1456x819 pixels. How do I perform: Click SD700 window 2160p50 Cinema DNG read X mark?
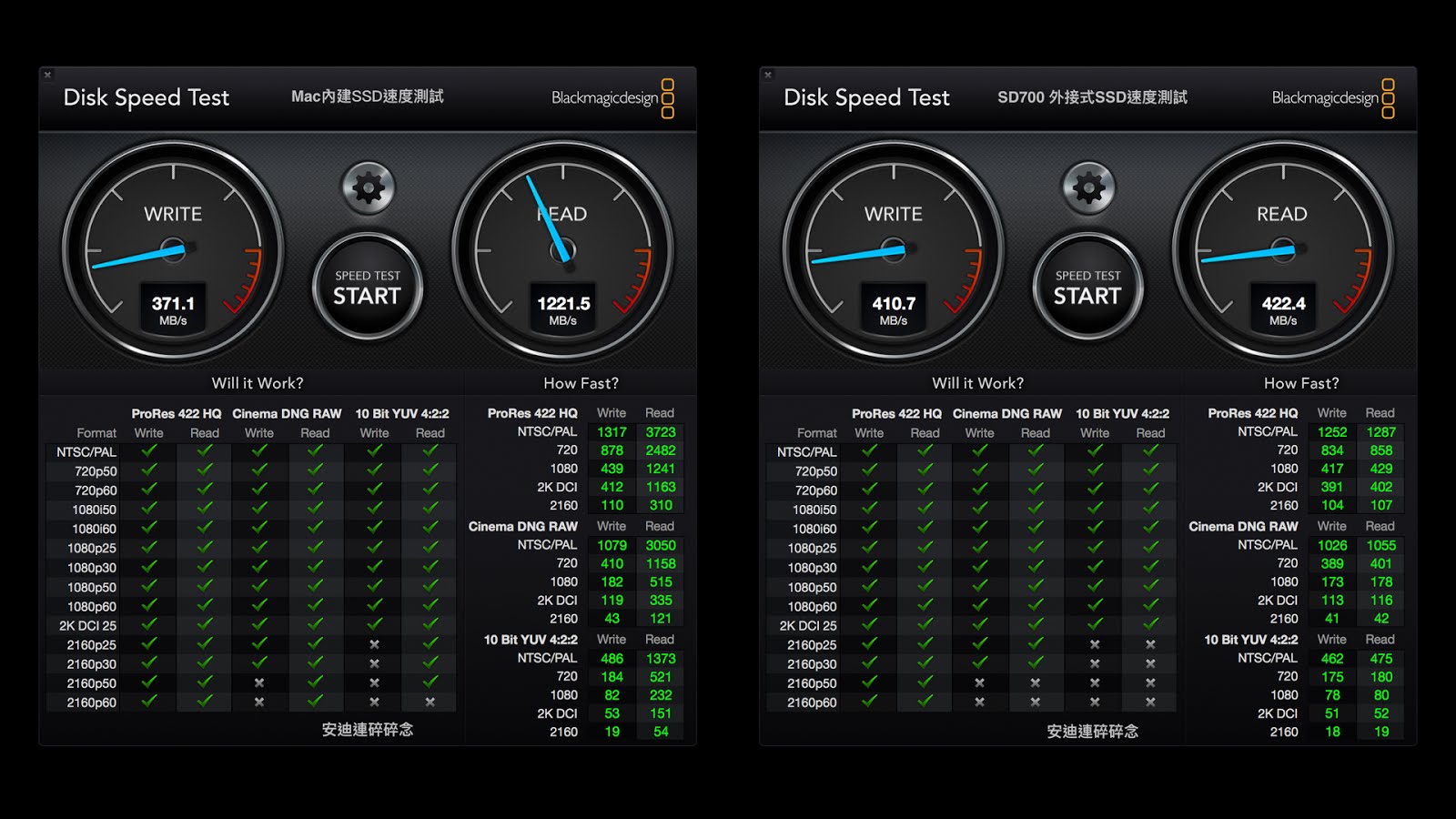[x=1036, y=682]
